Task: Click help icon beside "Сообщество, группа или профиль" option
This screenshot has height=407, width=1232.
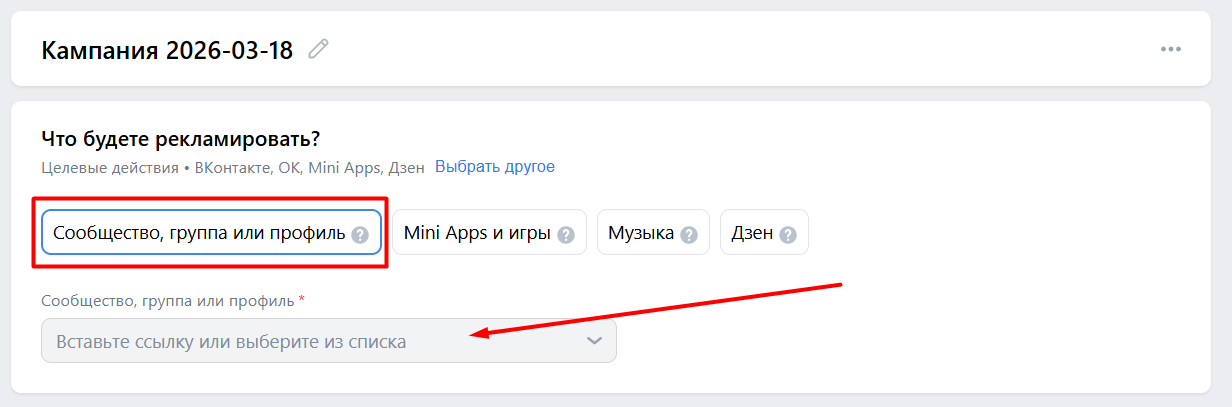Action: [360, 235]
